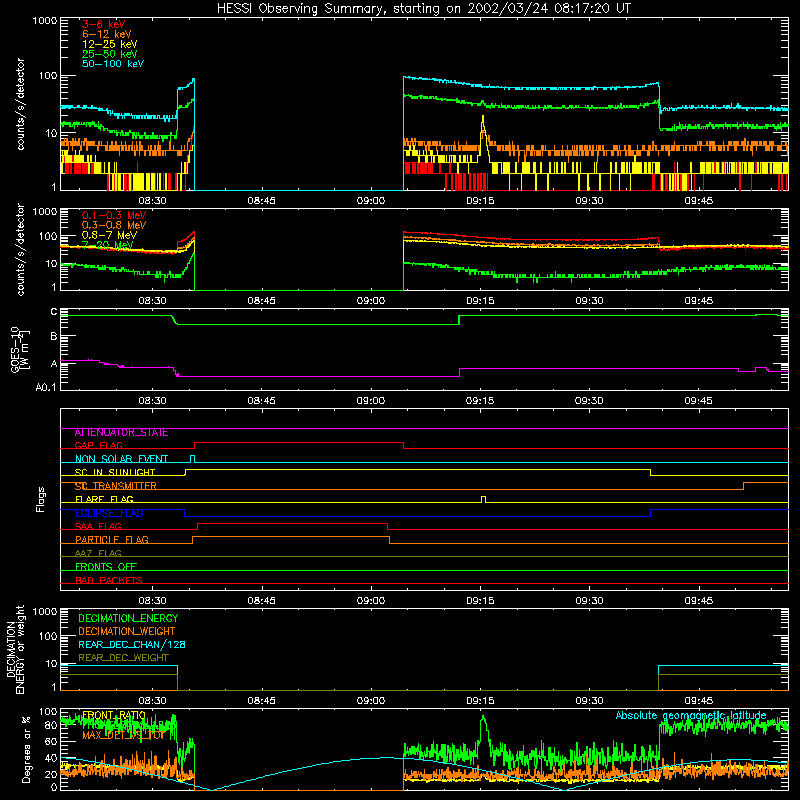Click the NON_SOLAR_EVENT flag label
Screen dimensions: 800x800
pos(121,459)
